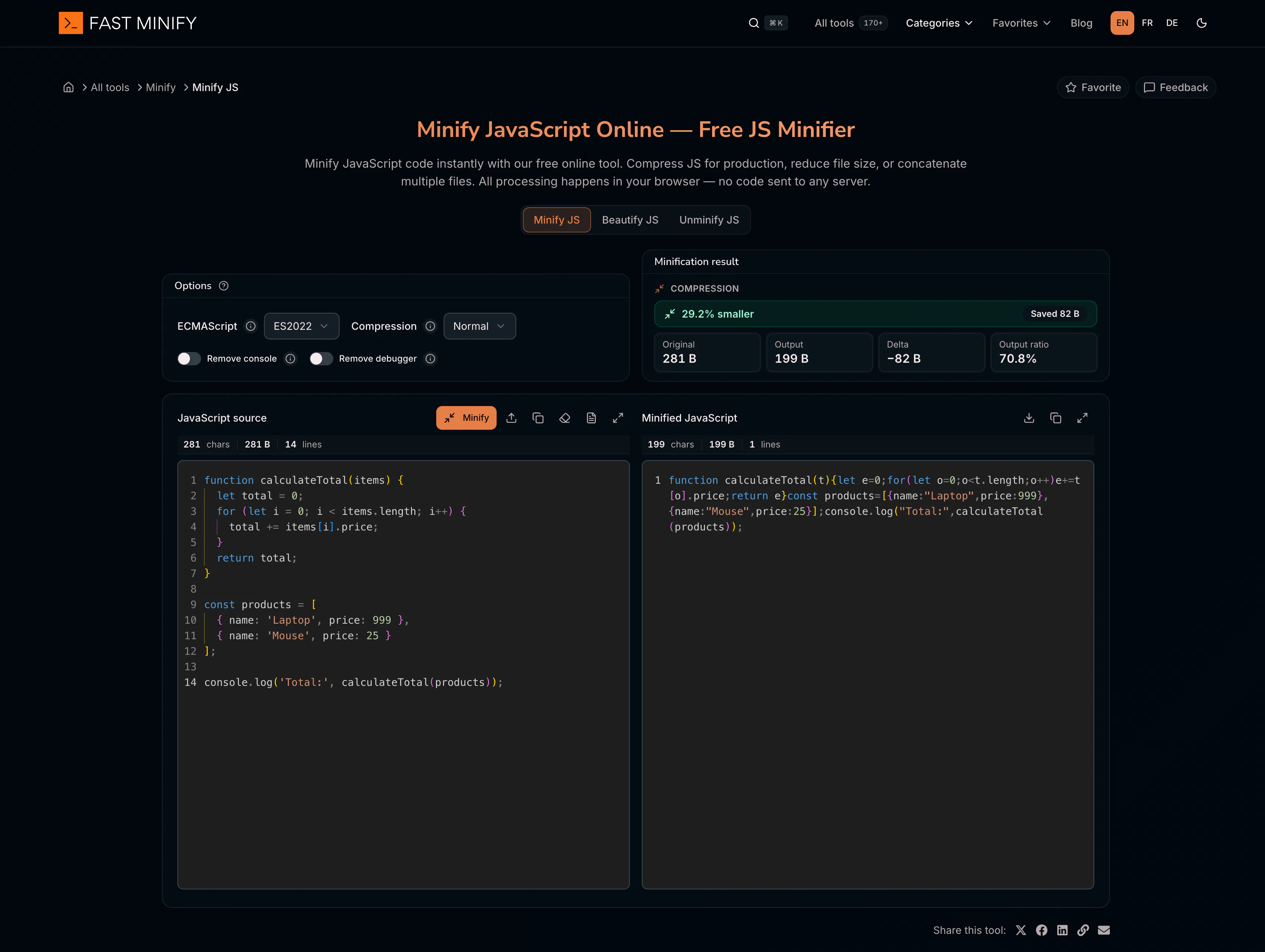Open the Feedback button
The width and height of the screenshot is (1265, 952).
1175,87
